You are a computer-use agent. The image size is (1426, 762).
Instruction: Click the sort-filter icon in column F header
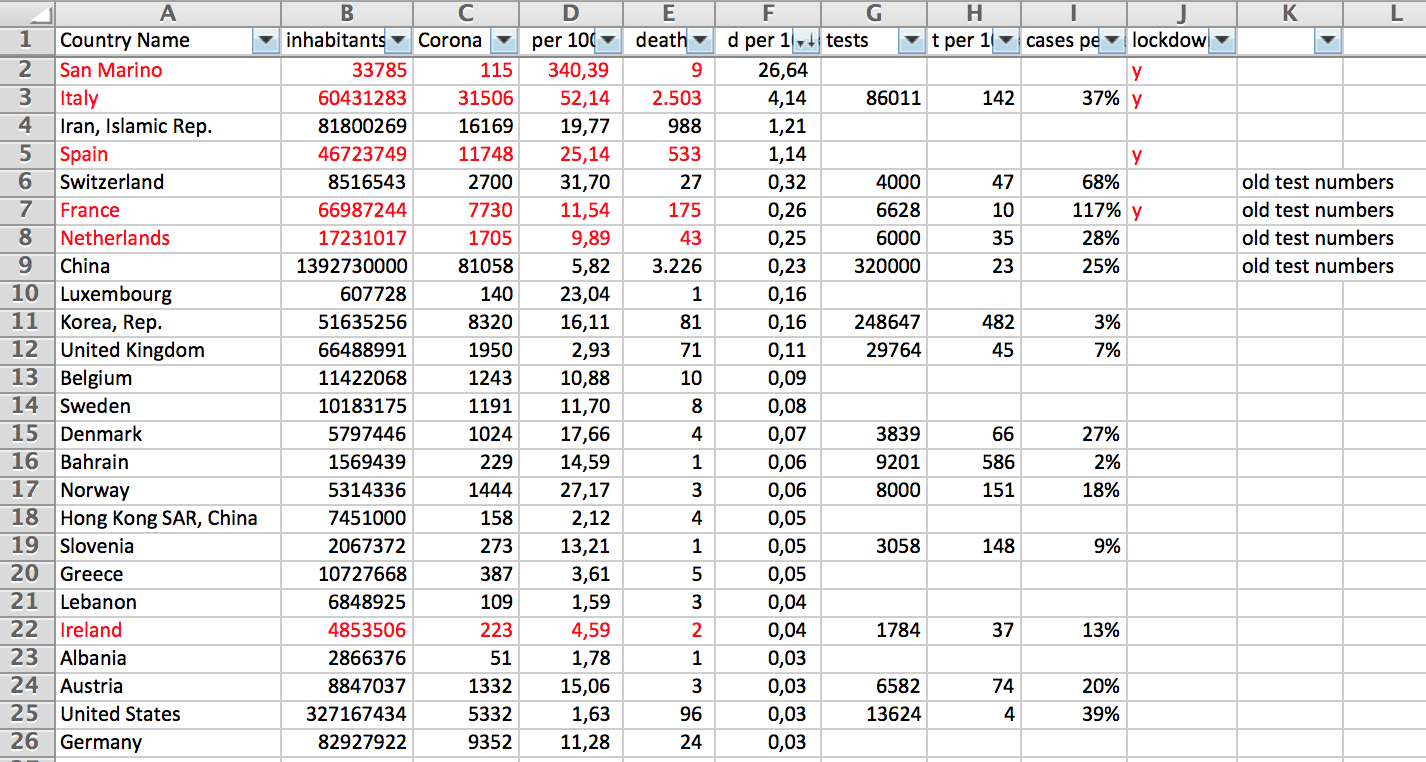pos(805,41)
